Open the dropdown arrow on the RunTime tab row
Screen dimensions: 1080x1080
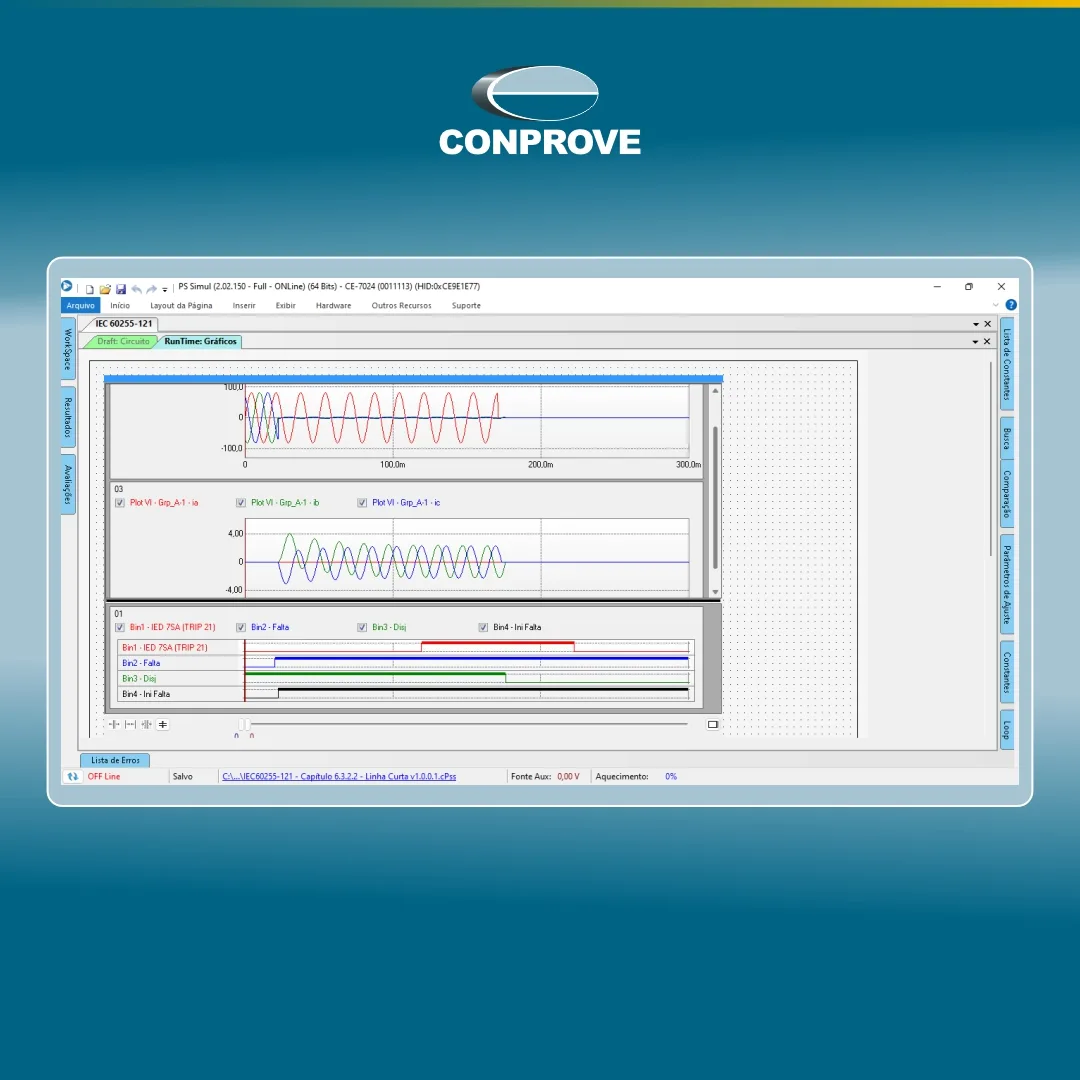coord(975,342)
